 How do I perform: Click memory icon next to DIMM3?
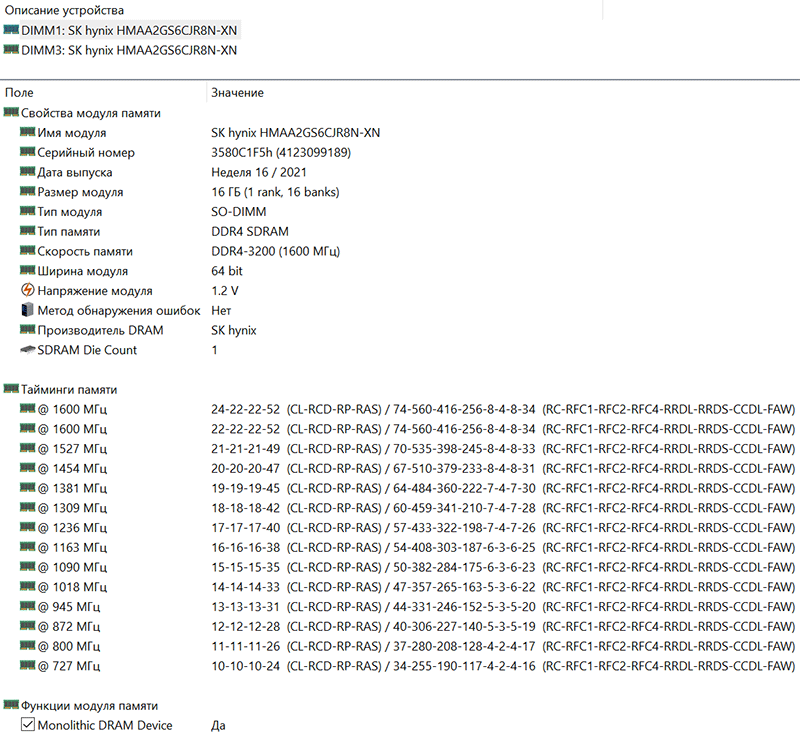11,50
